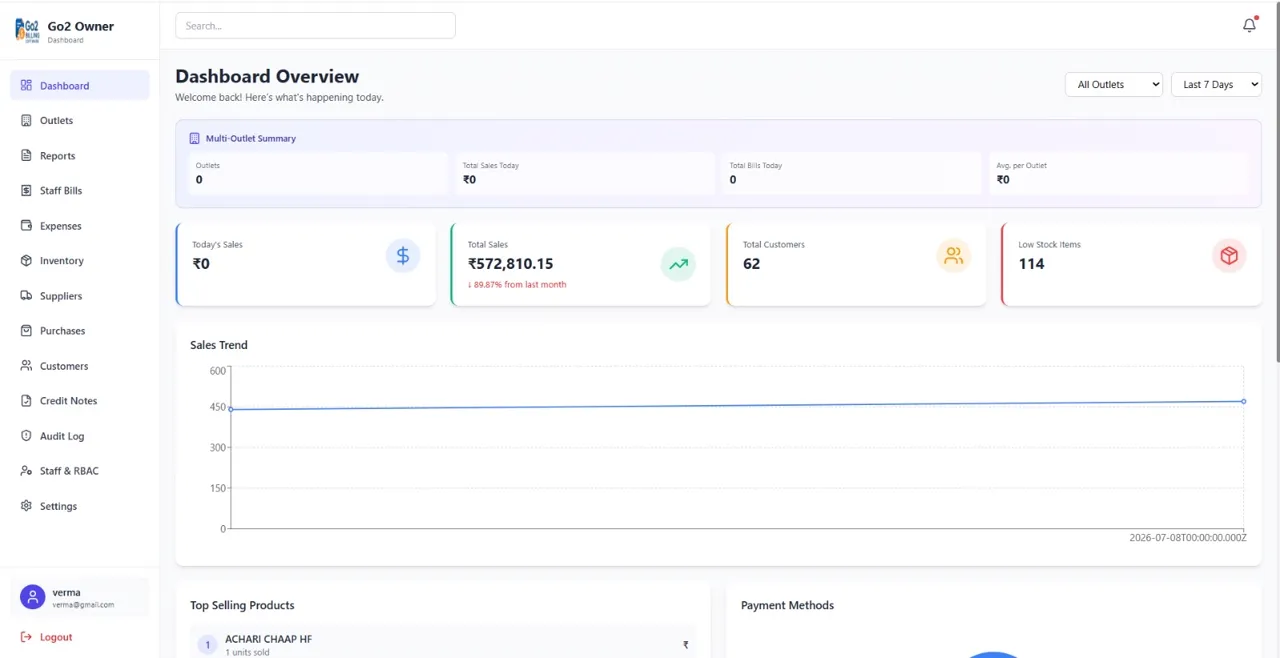Click the Payment Methods heading
The width and height of the screenshot is (1280, 658).
pos(787,605)
